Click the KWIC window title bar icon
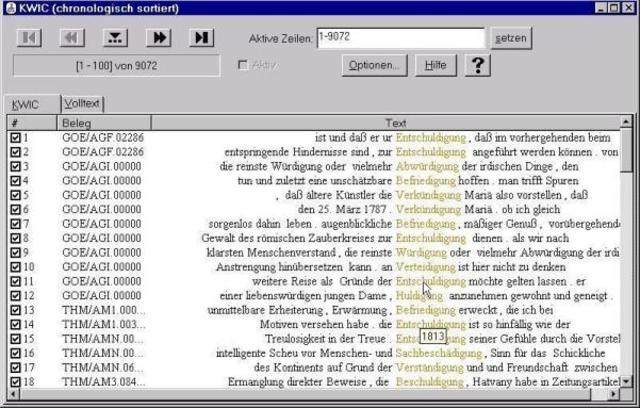This screenshot has width=640, height=408. 11,8
